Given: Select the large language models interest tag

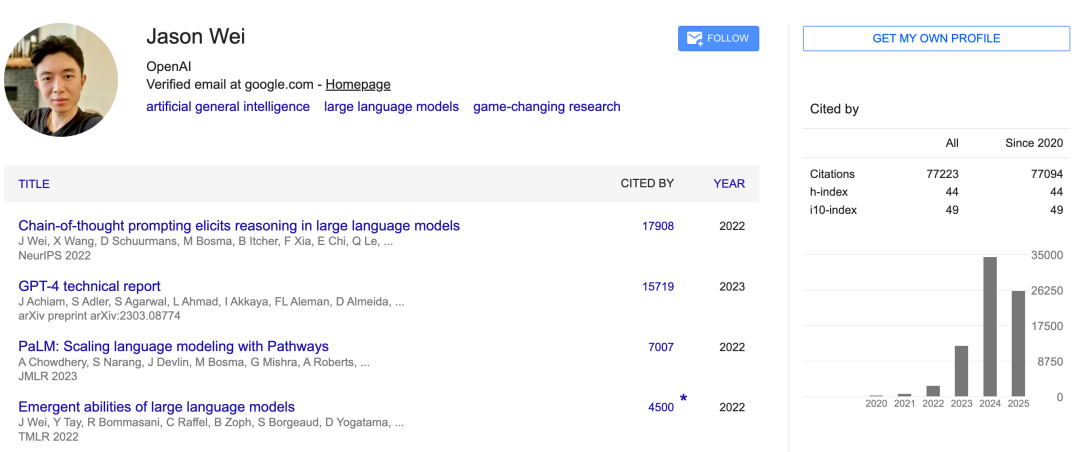Looking at the screenshot, I should tap(391, 106).
